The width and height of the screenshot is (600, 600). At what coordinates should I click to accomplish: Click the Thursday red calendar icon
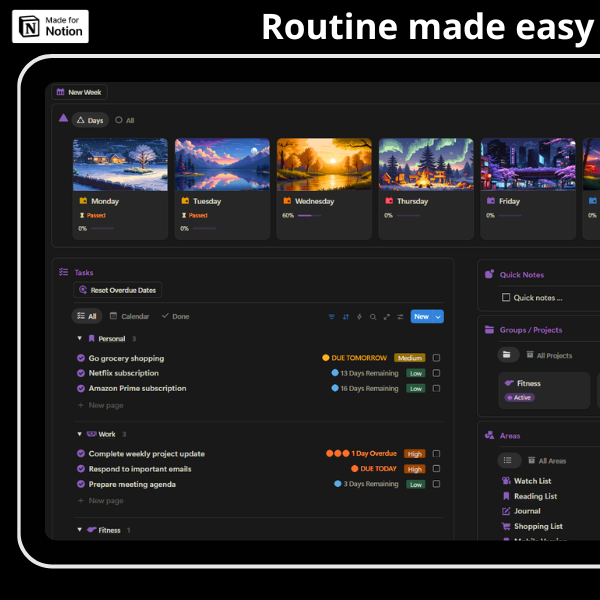tap(389, 201)
